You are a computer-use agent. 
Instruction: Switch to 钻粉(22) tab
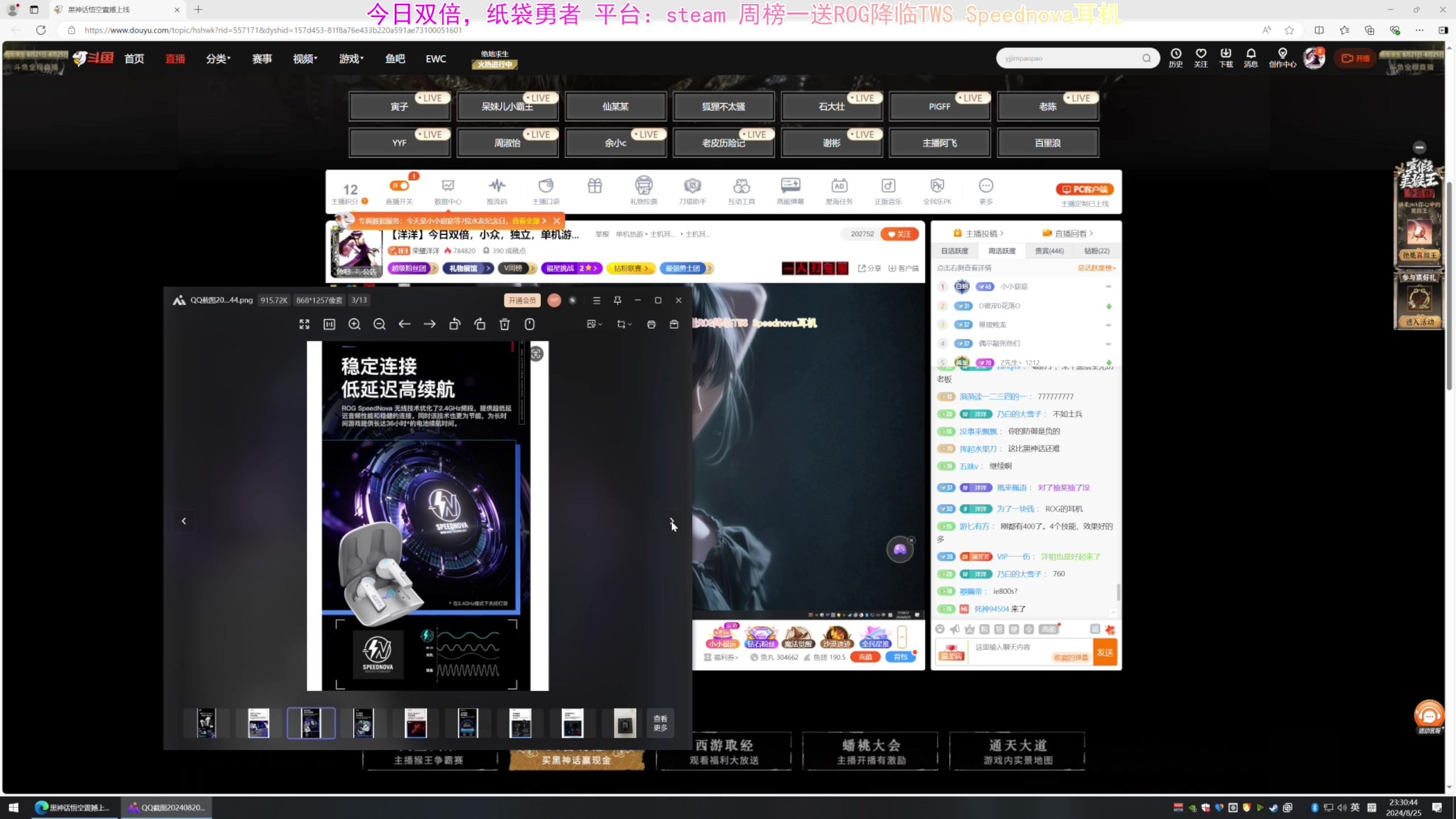pyautogui.click(x=1097, y=251)
